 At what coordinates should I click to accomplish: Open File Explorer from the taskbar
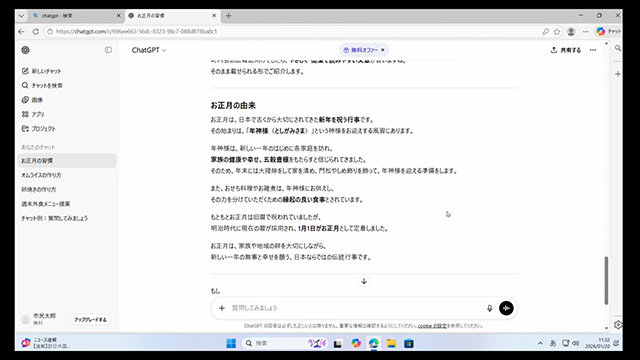tap(391, 343)
